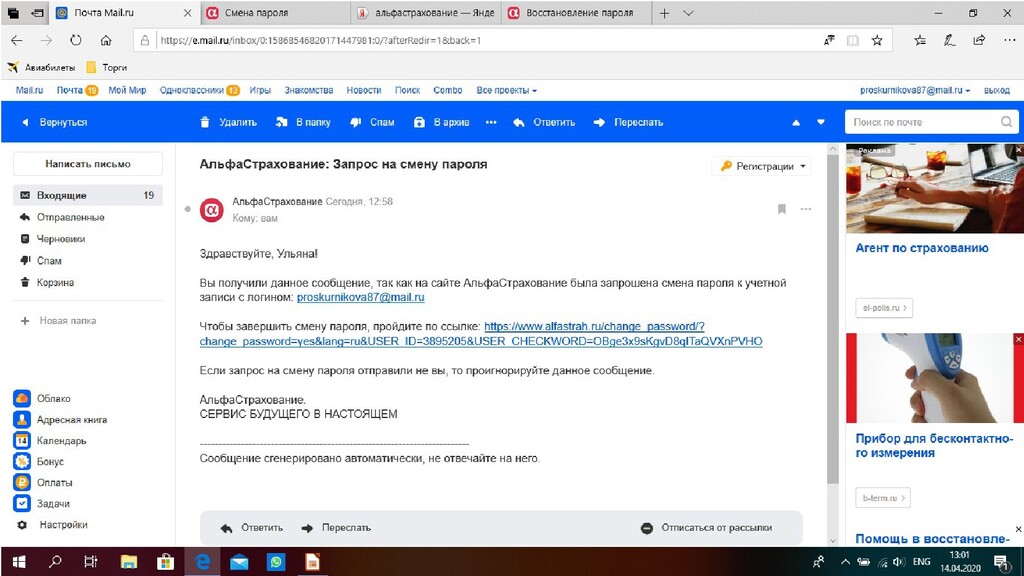Open reading view book icon
This screenshot has height=576, width=1024.
[852, 40]
